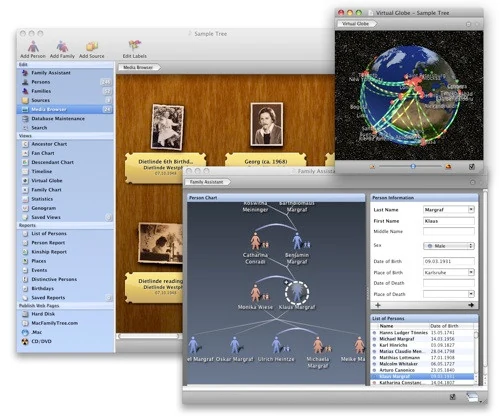Expand Saved Reports arrow badge
Screen dimensions: 500x417
click(x=108, y=298)
